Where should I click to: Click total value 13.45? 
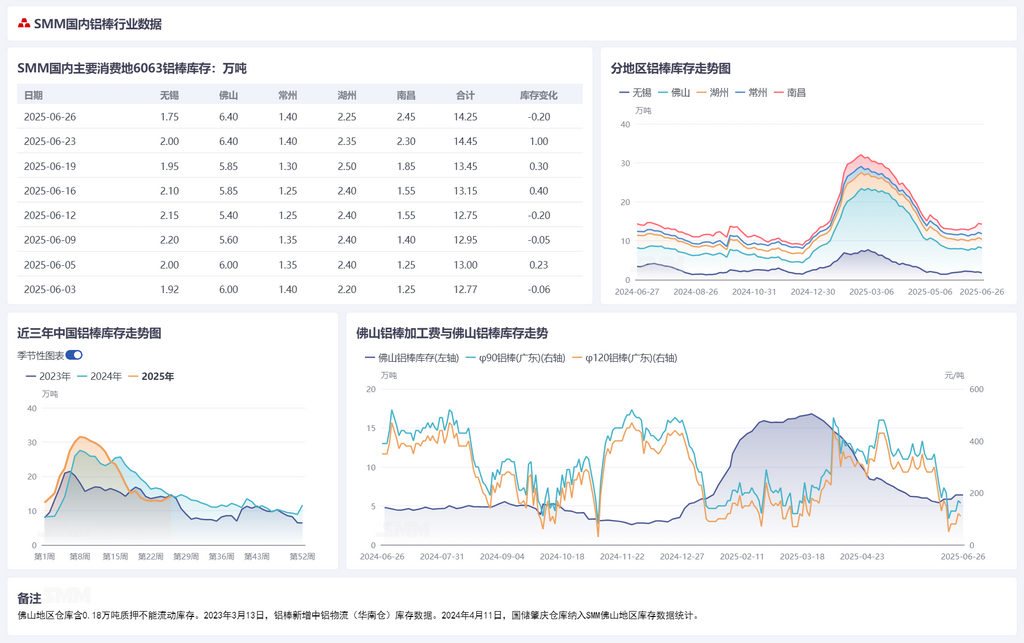(465, 166)
